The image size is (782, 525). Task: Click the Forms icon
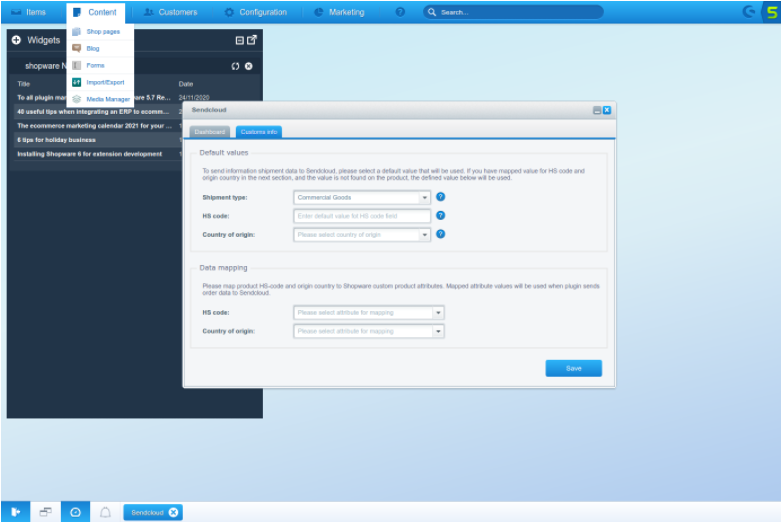click(x=76, y=65)
